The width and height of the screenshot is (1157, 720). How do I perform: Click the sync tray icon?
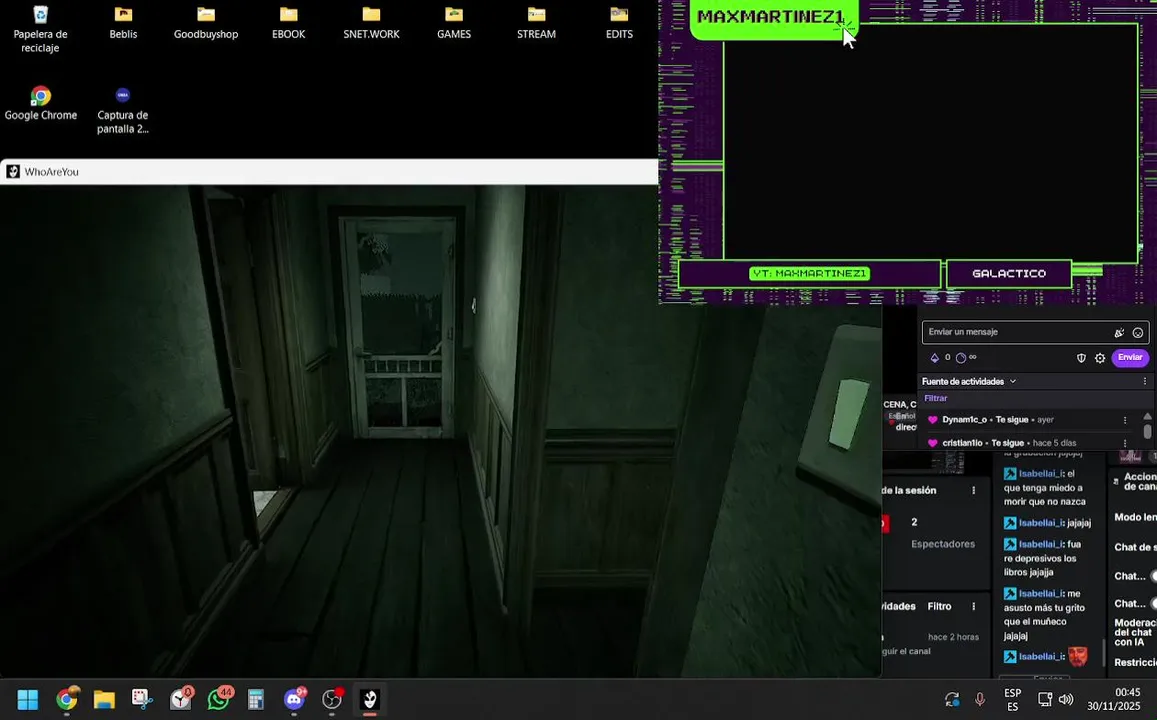tap(952, 699)
